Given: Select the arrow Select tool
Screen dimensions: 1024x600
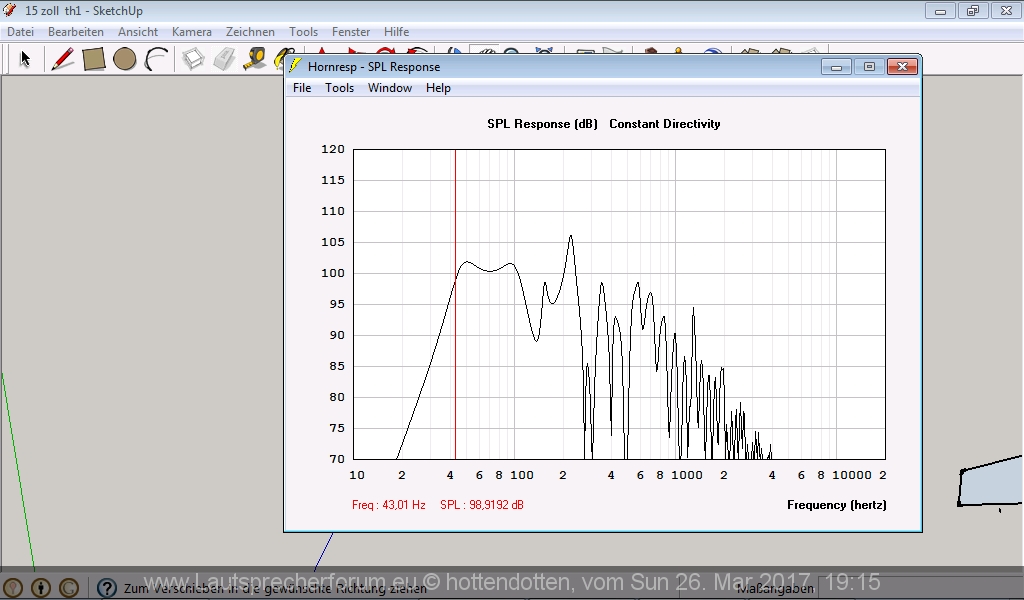Looking at the screenshot, I should [x=25, y=59].
